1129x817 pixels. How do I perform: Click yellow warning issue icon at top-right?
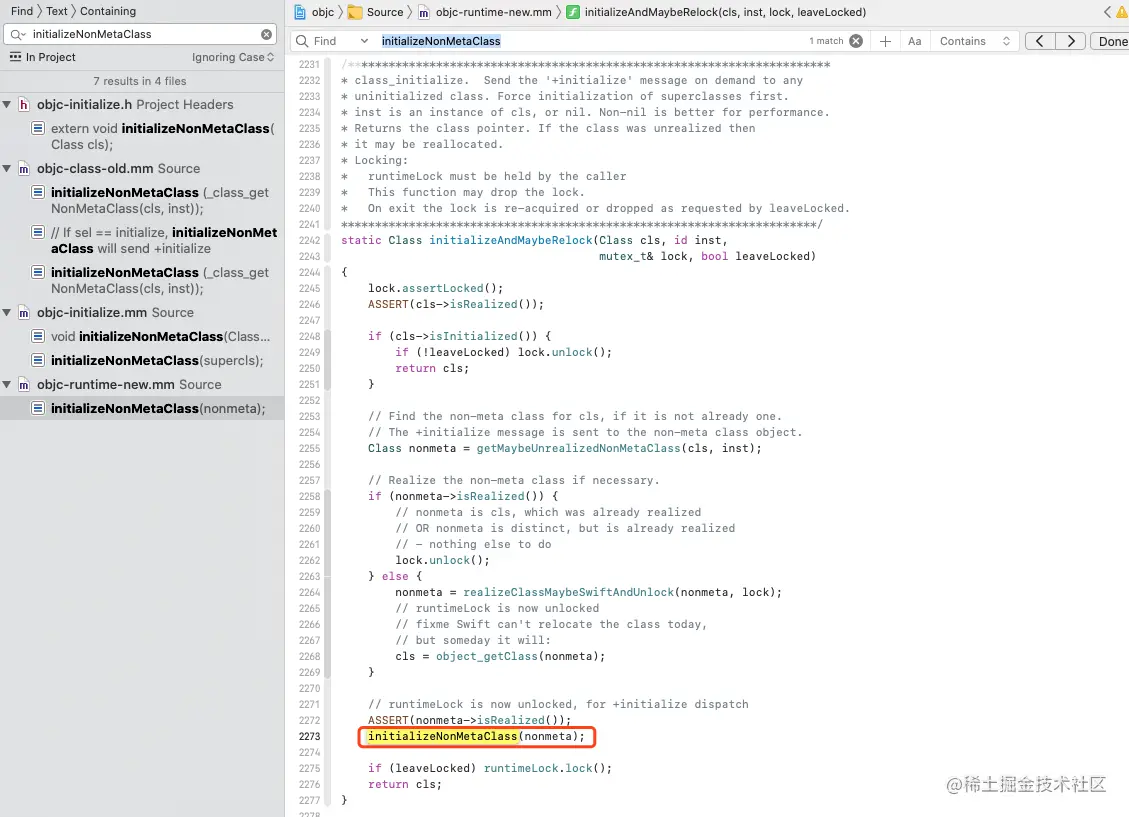click(1122, 12)
